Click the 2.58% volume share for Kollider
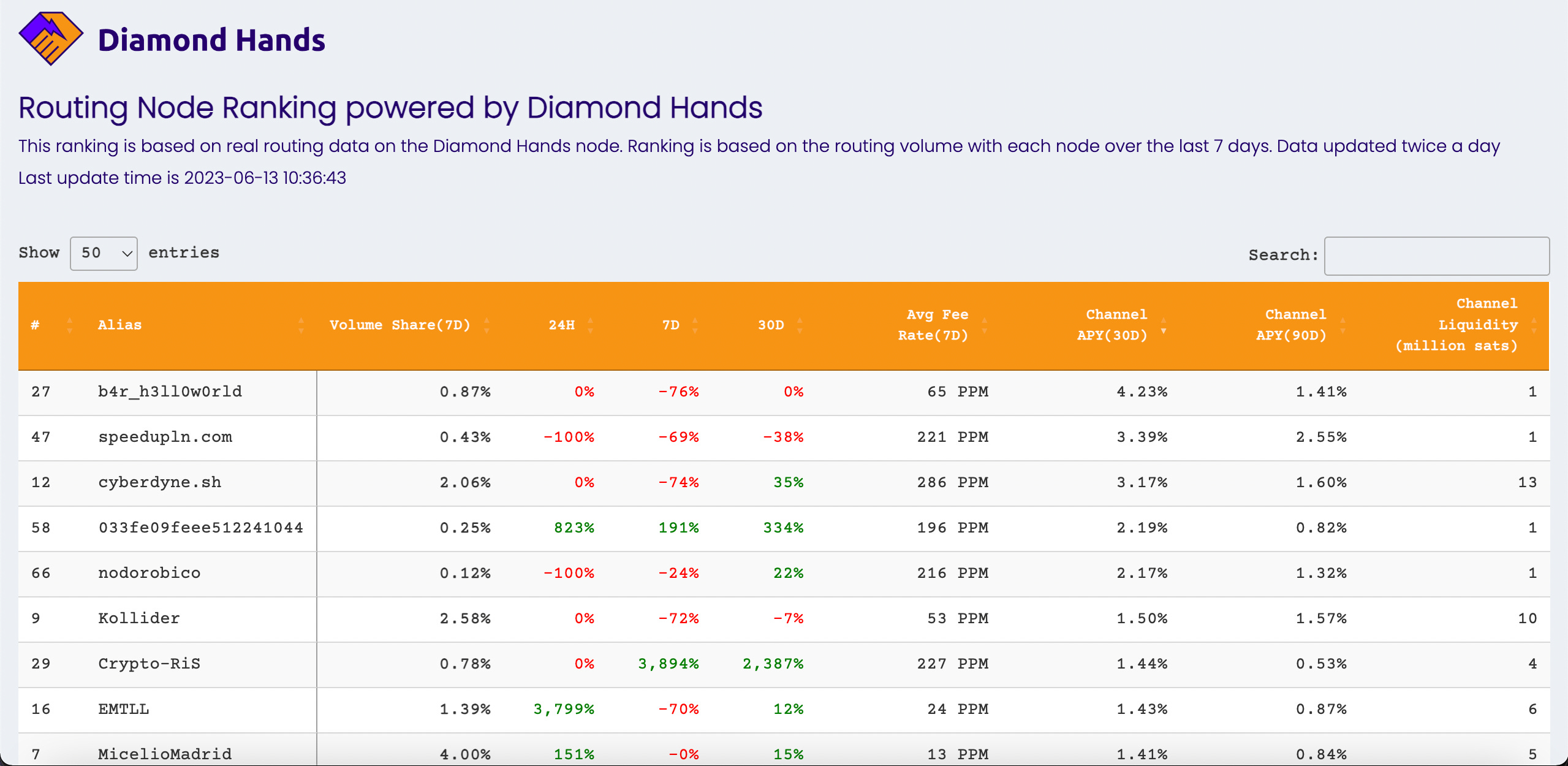This screenshot has width=1568, height=766. 465,619
